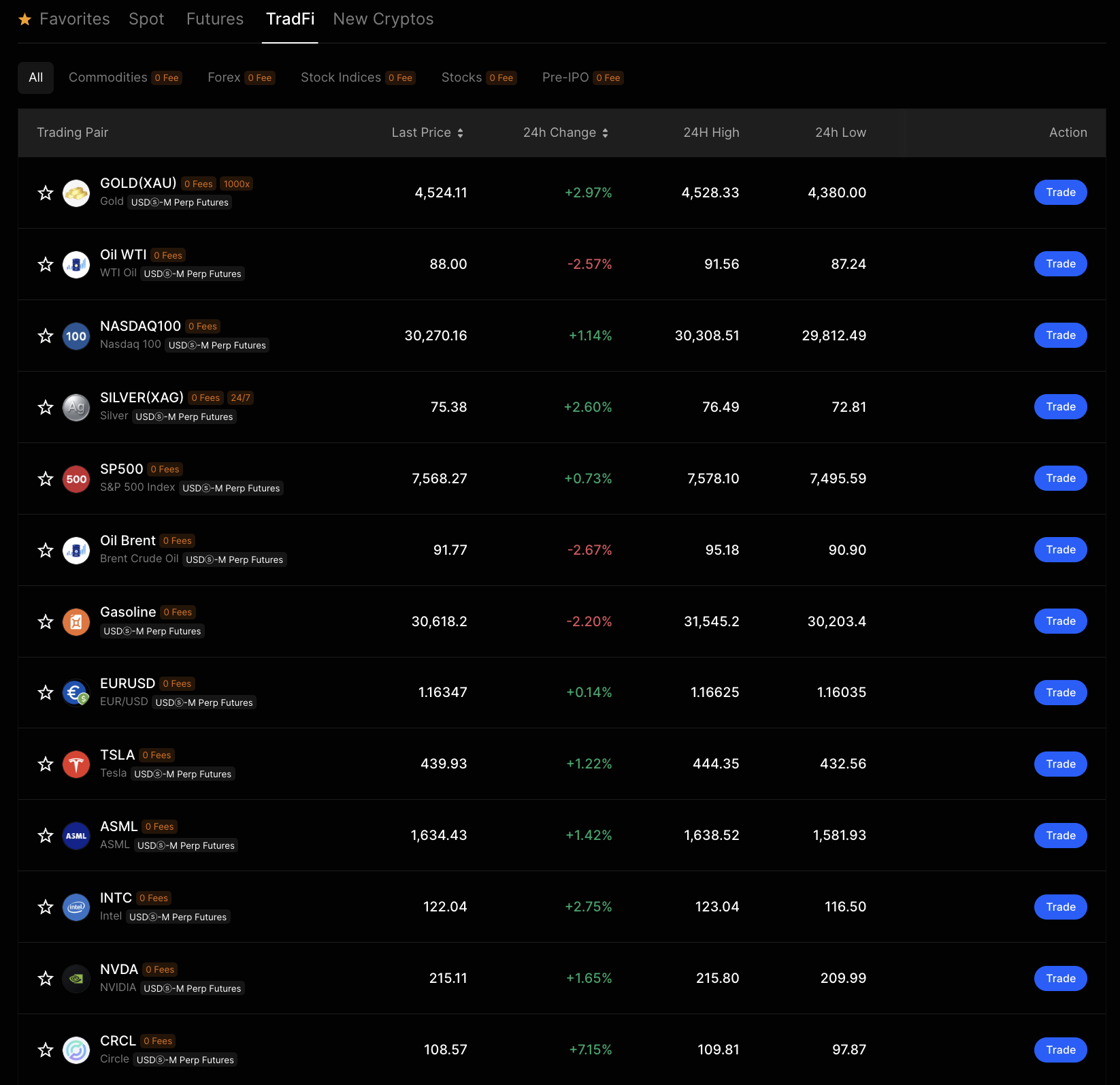Click the NVDA NVIDIA logo icon

(76, 979)
